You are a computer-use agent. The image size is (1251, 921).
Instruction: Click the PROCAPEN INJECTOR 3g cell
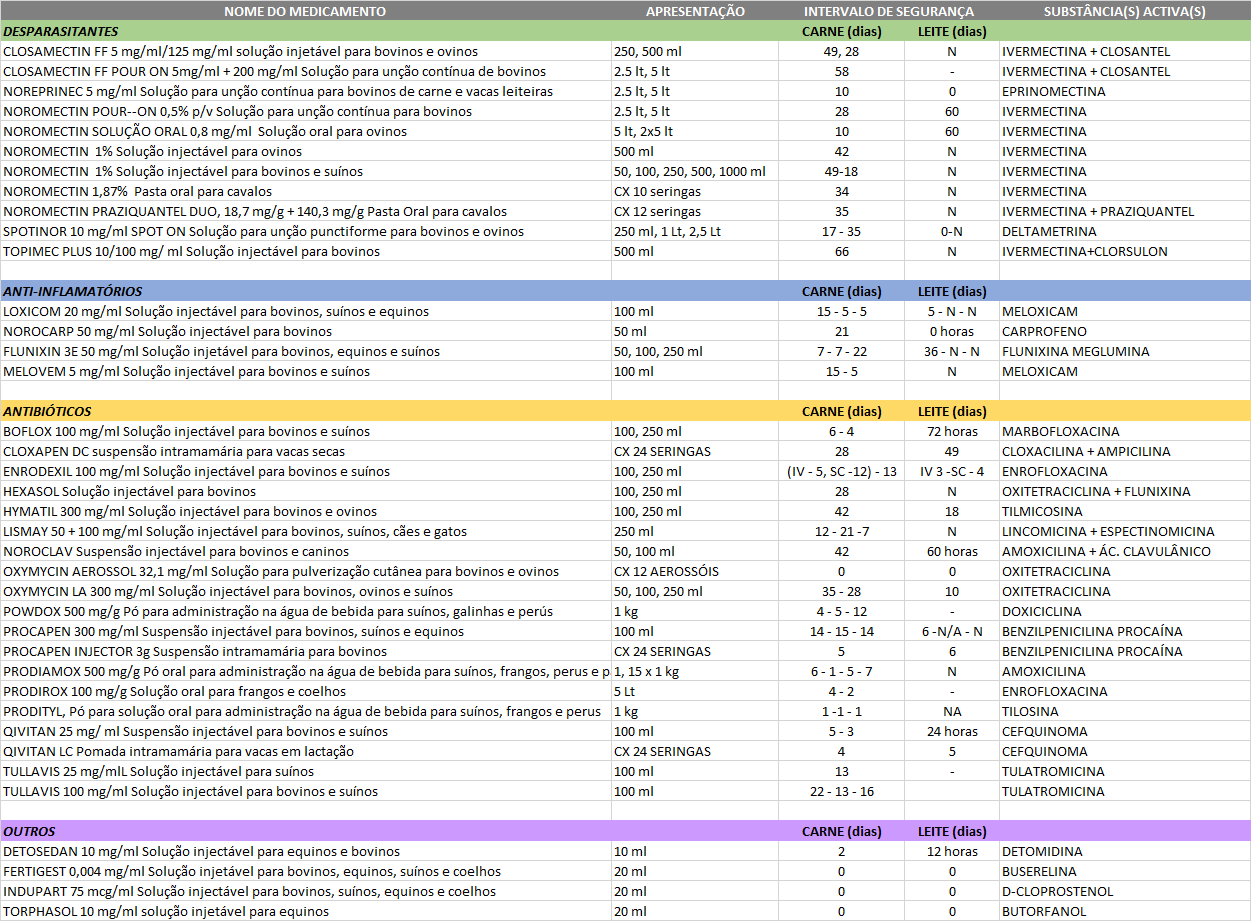(305, 651)
